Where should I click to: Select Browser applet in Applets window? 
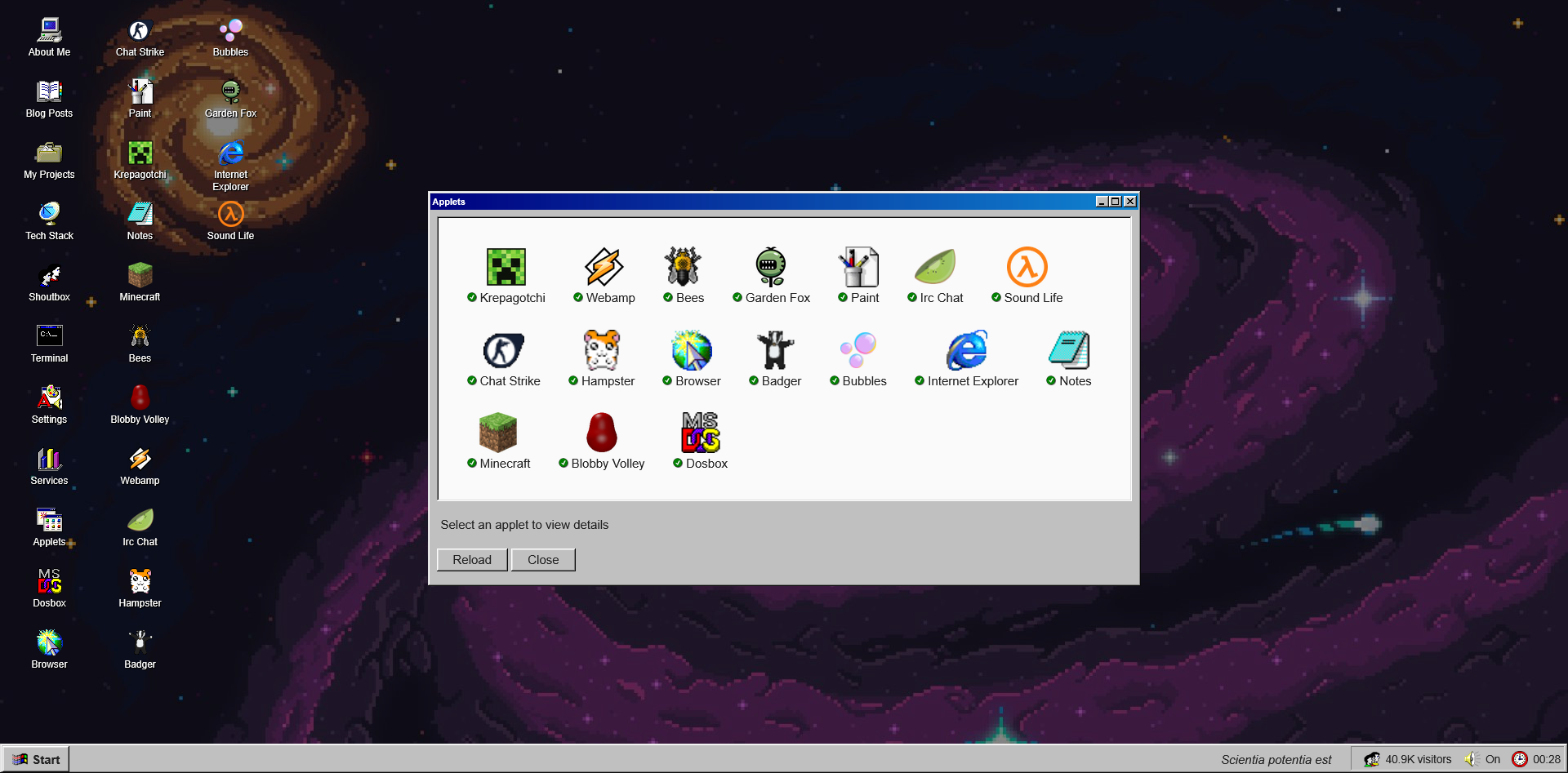(x=692, y=359)
